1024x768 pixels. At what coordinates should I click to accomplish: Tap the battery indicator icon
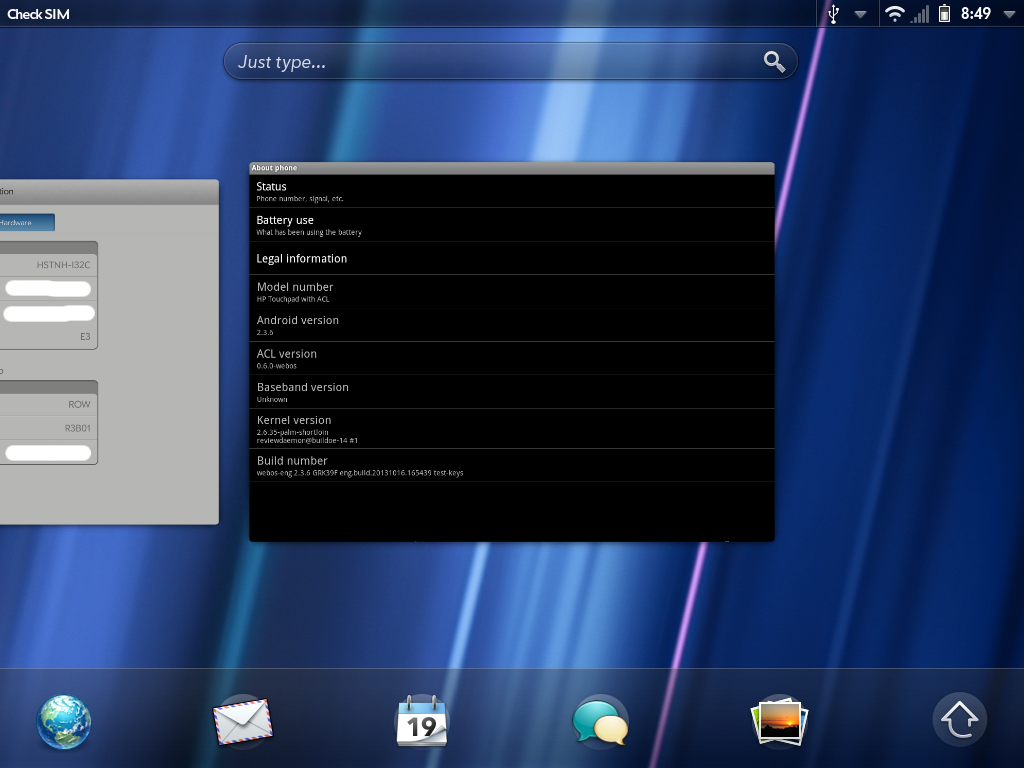point(944,14)
